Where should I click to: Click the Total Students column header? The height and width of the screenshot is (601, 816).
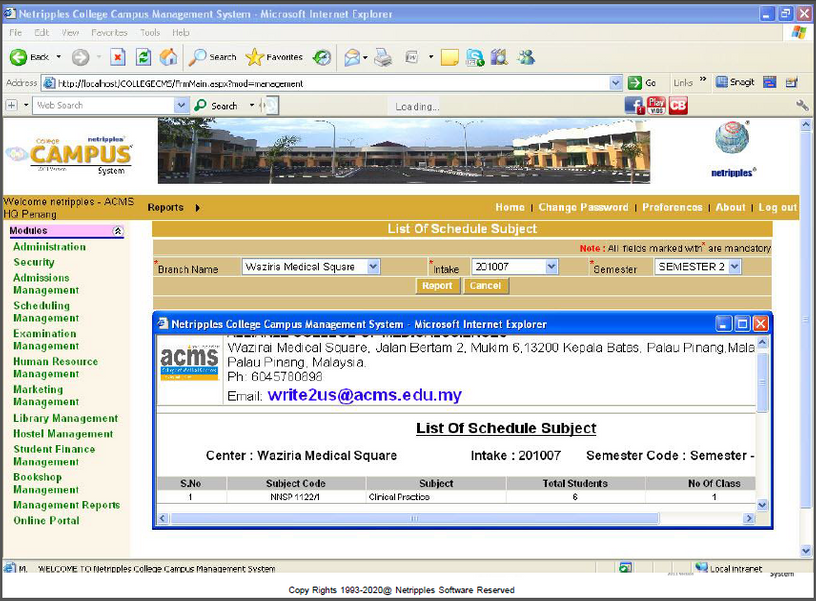click(575, 483)
